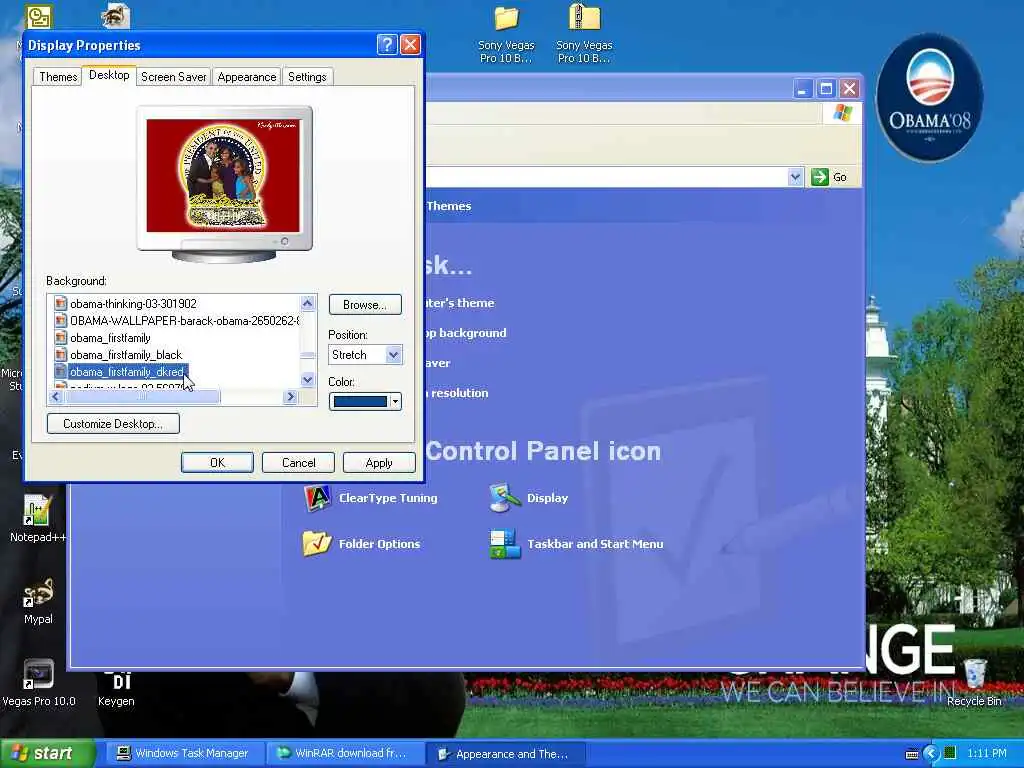Image resolution: width=1024 pixels, height=768 pixels.
Task: Open Appearance and Themes taskbar button
Action: pyautogui.click(x=504, y=754)
